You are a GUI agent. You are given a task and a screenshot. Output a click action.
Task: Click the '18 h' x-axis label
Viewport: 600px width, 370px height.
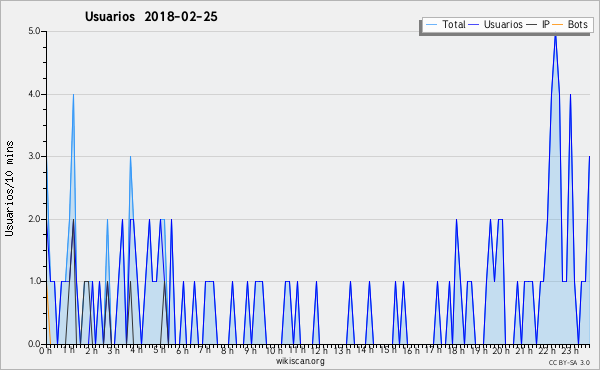coord(456,350)
